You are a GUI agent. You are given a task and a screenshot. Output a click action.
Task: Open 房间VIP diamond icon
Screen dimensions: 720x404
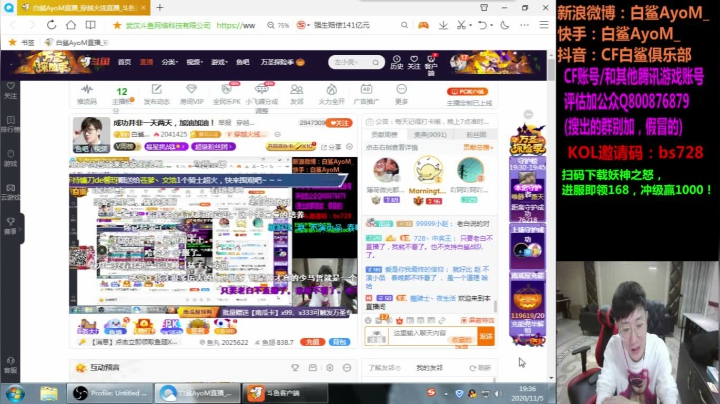click(191, 94)
